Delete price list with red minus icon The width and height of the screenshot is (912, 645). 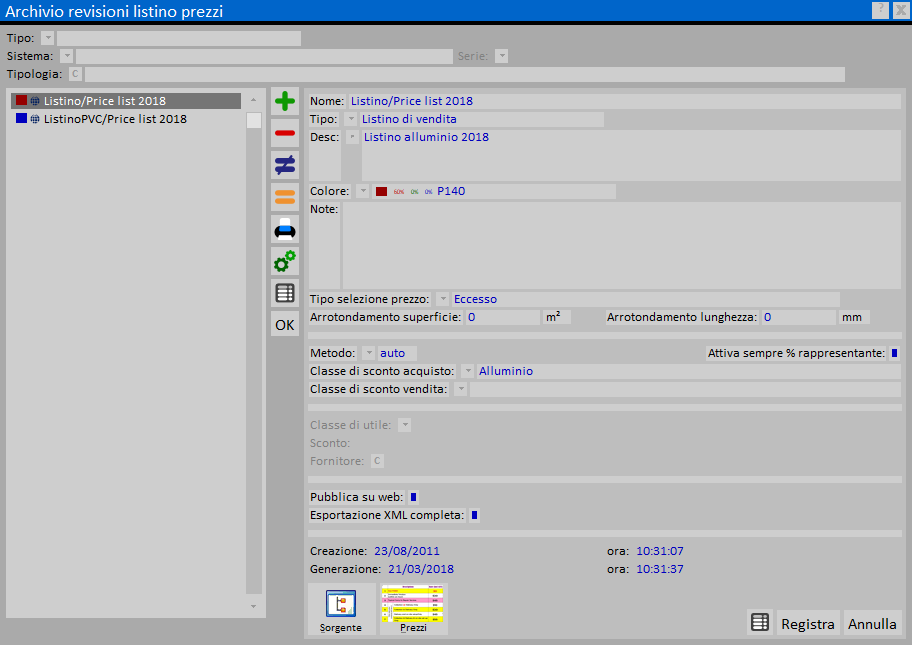tap(285, 133)
